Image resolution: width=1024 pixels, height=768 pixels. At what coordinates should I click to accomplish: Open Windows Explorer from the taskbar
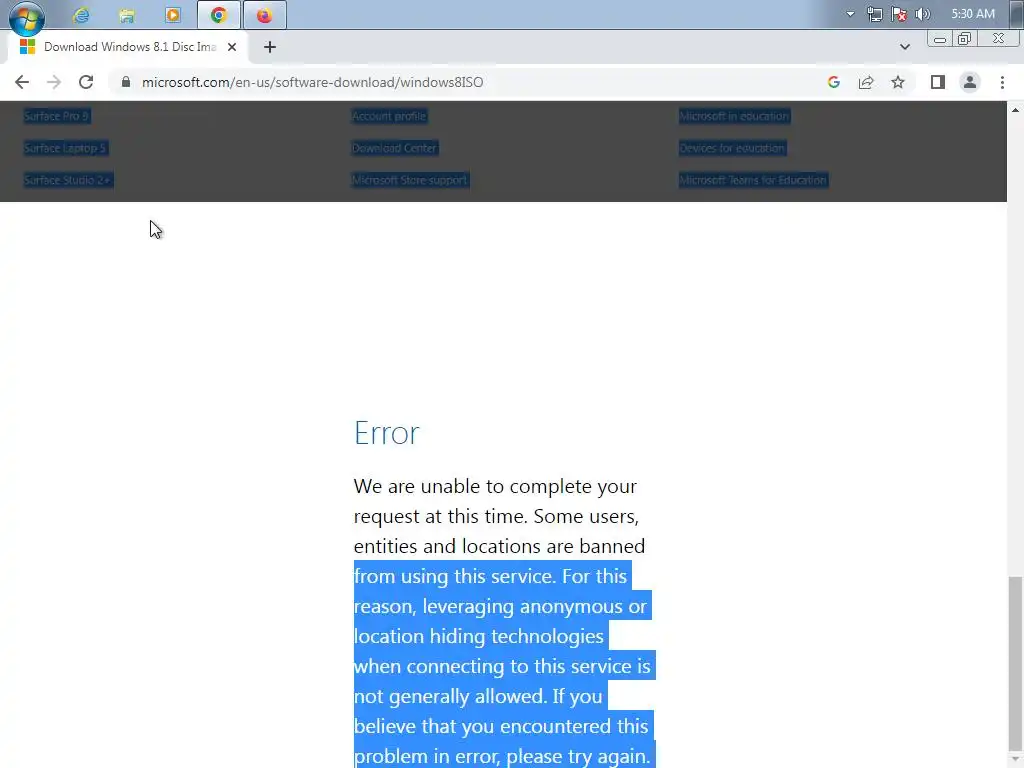pyautogui.click(x=127, y=15)
